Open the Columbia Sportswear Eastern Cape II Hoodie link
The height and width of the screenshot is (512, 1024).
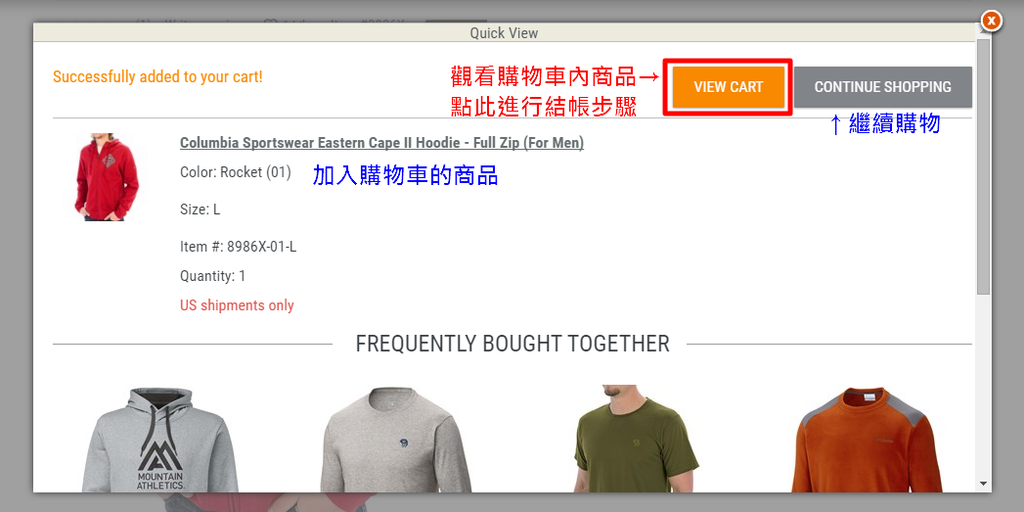(x=382, y=142)
